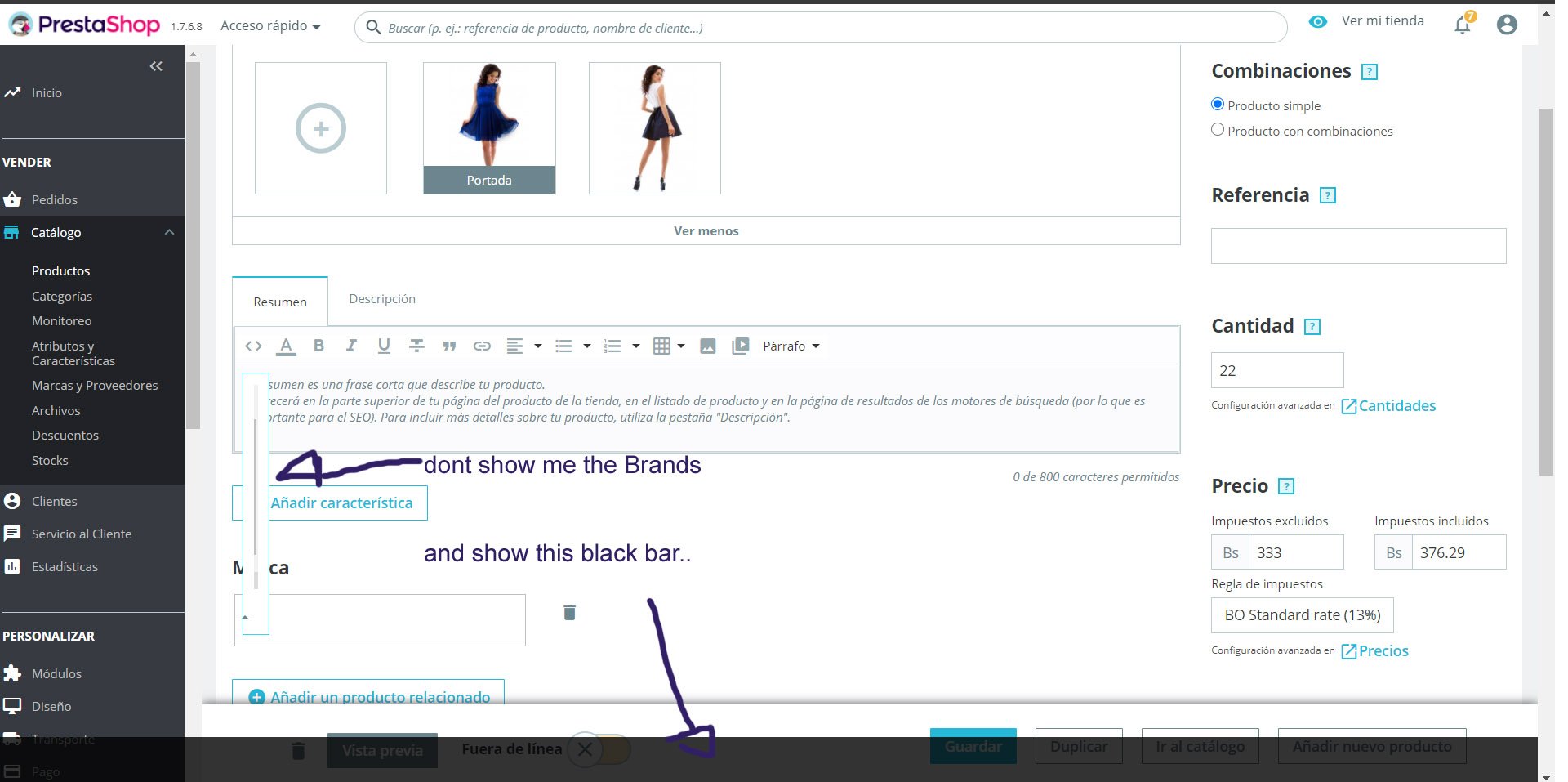Click Añadir característica button
Screen dimensions: 1568x782
(330, 503)
